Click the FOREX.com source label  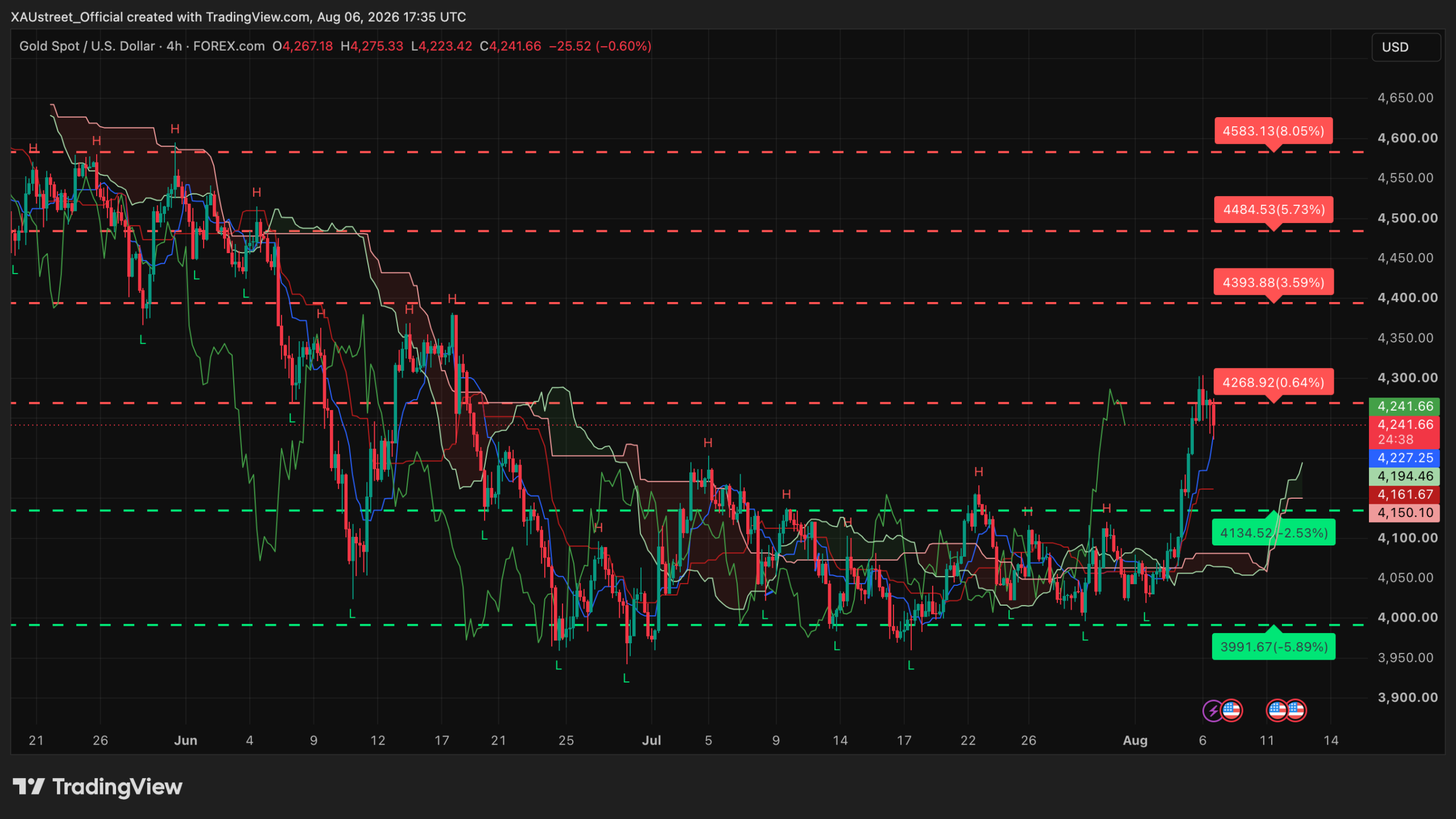click(229, 46)
